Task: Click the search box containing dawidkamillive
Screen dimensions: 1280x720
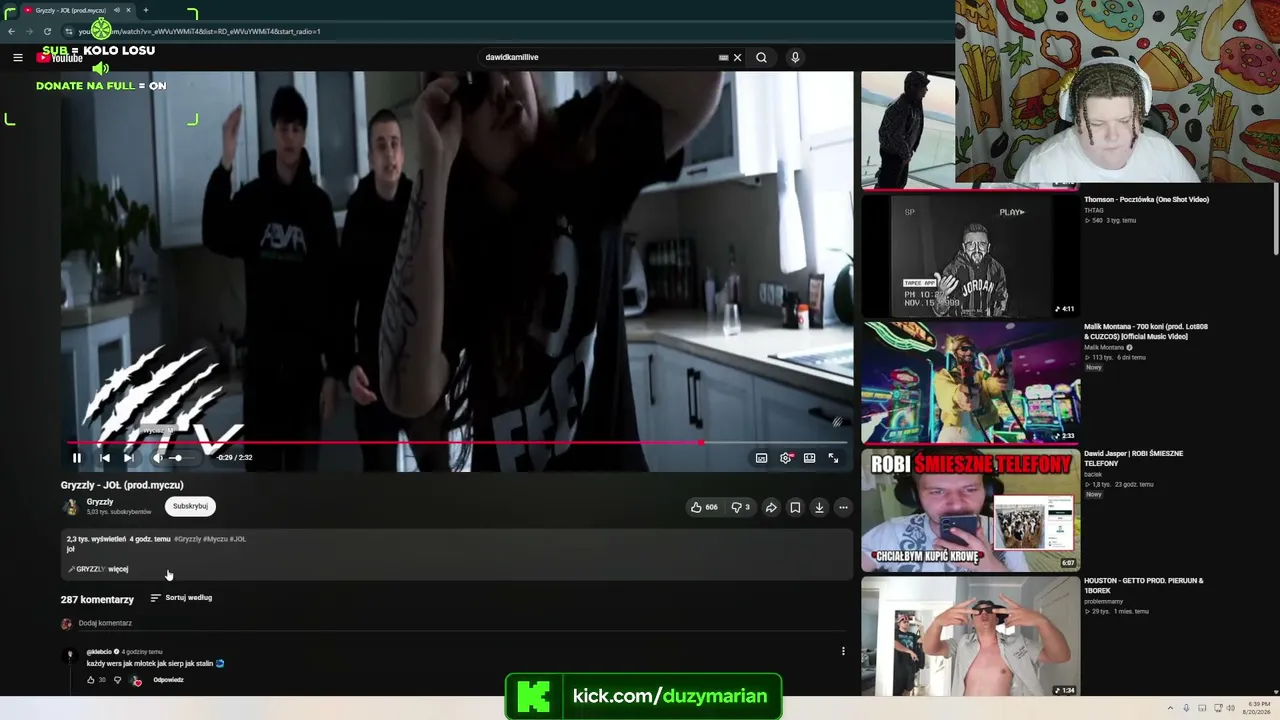Action: (598, 57)
